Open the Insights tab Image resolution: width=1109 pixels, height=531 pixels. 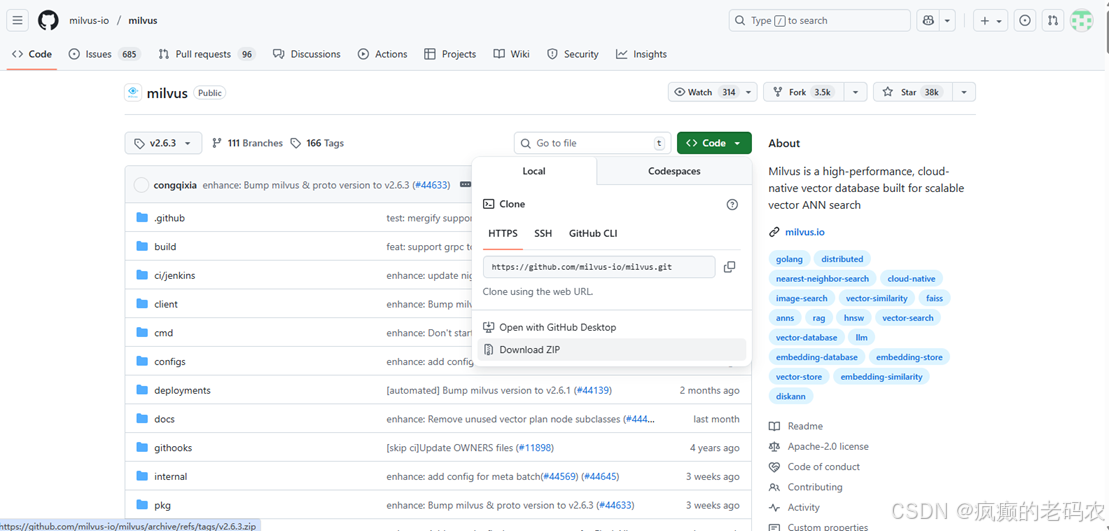[x=641, y=54]
